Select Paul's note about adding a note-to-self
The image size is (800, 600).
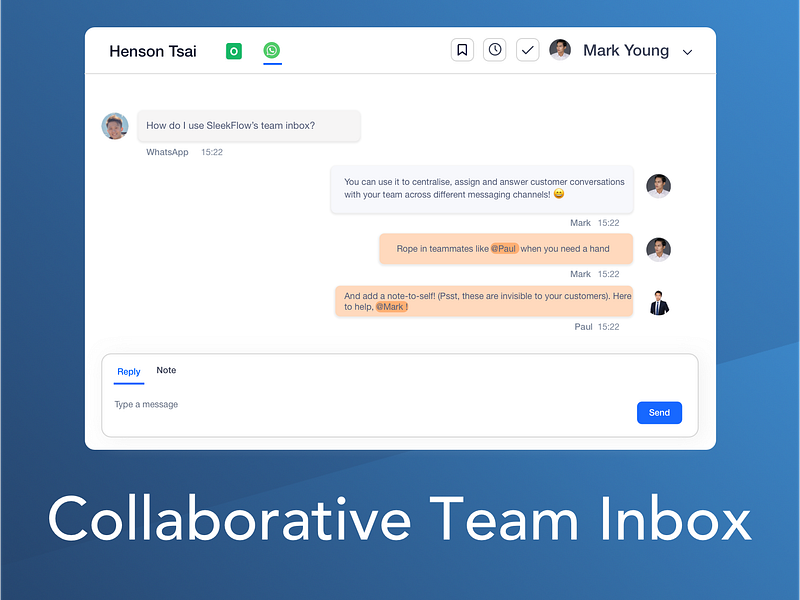coord(484,301)
